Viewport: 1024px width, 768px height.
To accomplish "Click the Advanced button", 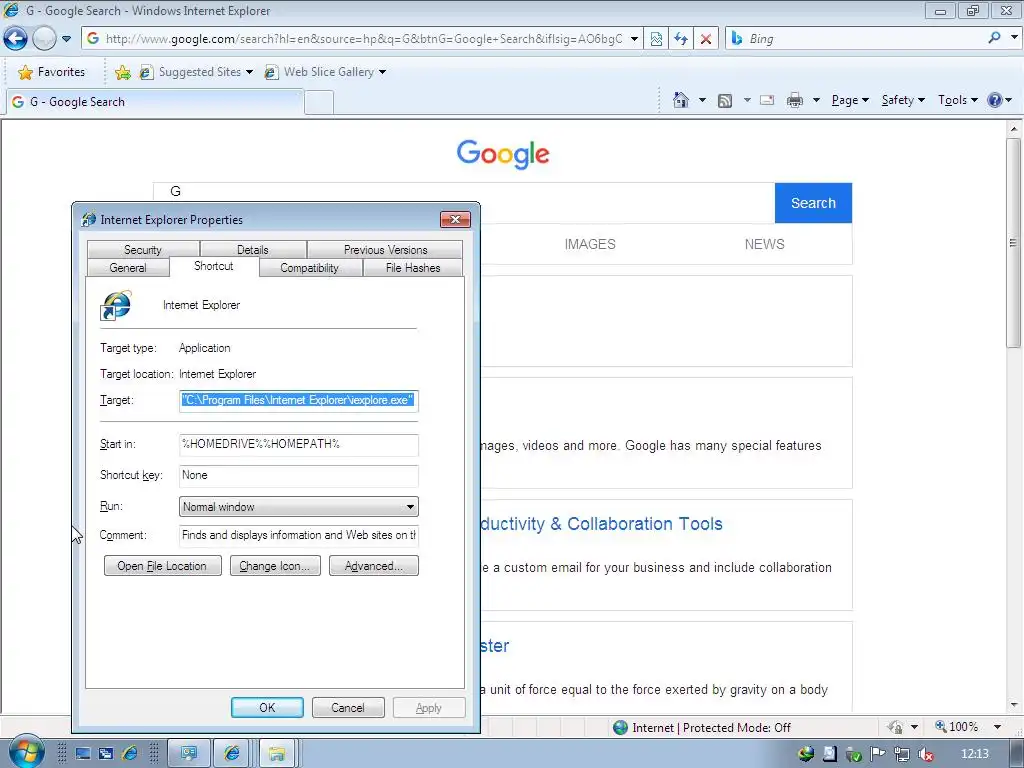I will [374, 566].
